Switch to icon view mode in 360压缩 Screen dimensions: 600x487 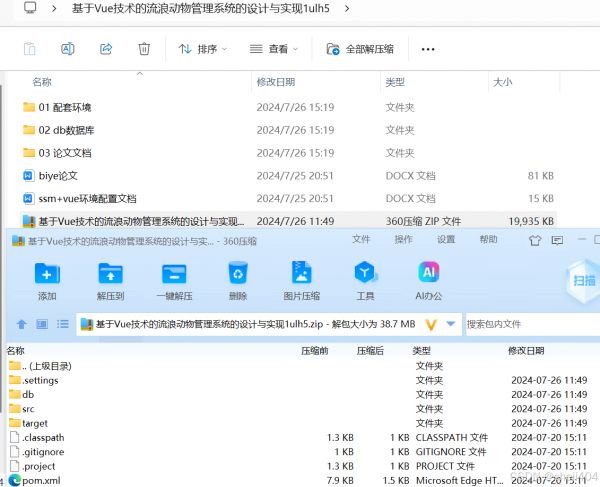[42, 324]
